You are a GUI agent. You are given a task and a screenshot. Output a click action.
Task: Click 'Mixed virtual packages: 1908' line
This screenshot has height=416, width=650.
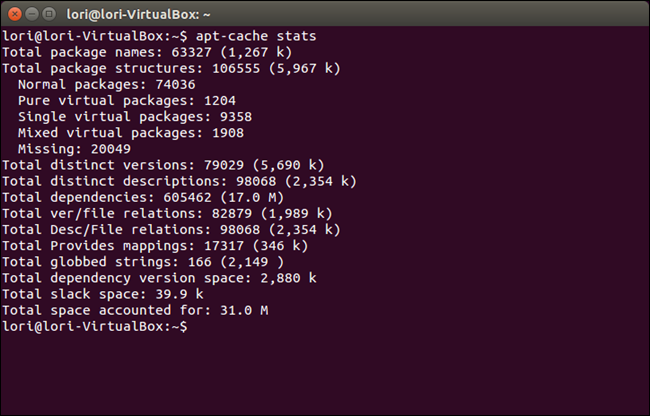(x=131, y=133)
